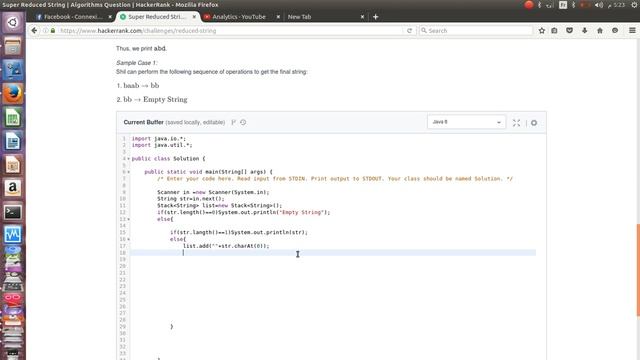Switch to the New Tab tab
This screenshot has width=640, height=360.
click(x=299, y=17)
